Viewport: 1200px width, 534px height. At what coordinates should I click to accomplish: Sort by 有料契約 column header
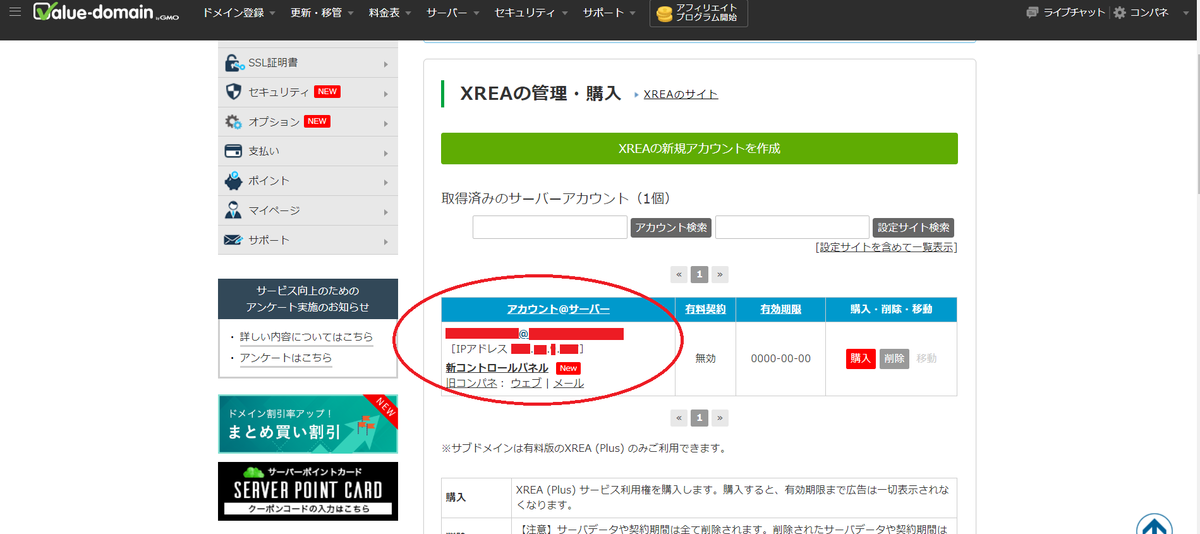706,310
